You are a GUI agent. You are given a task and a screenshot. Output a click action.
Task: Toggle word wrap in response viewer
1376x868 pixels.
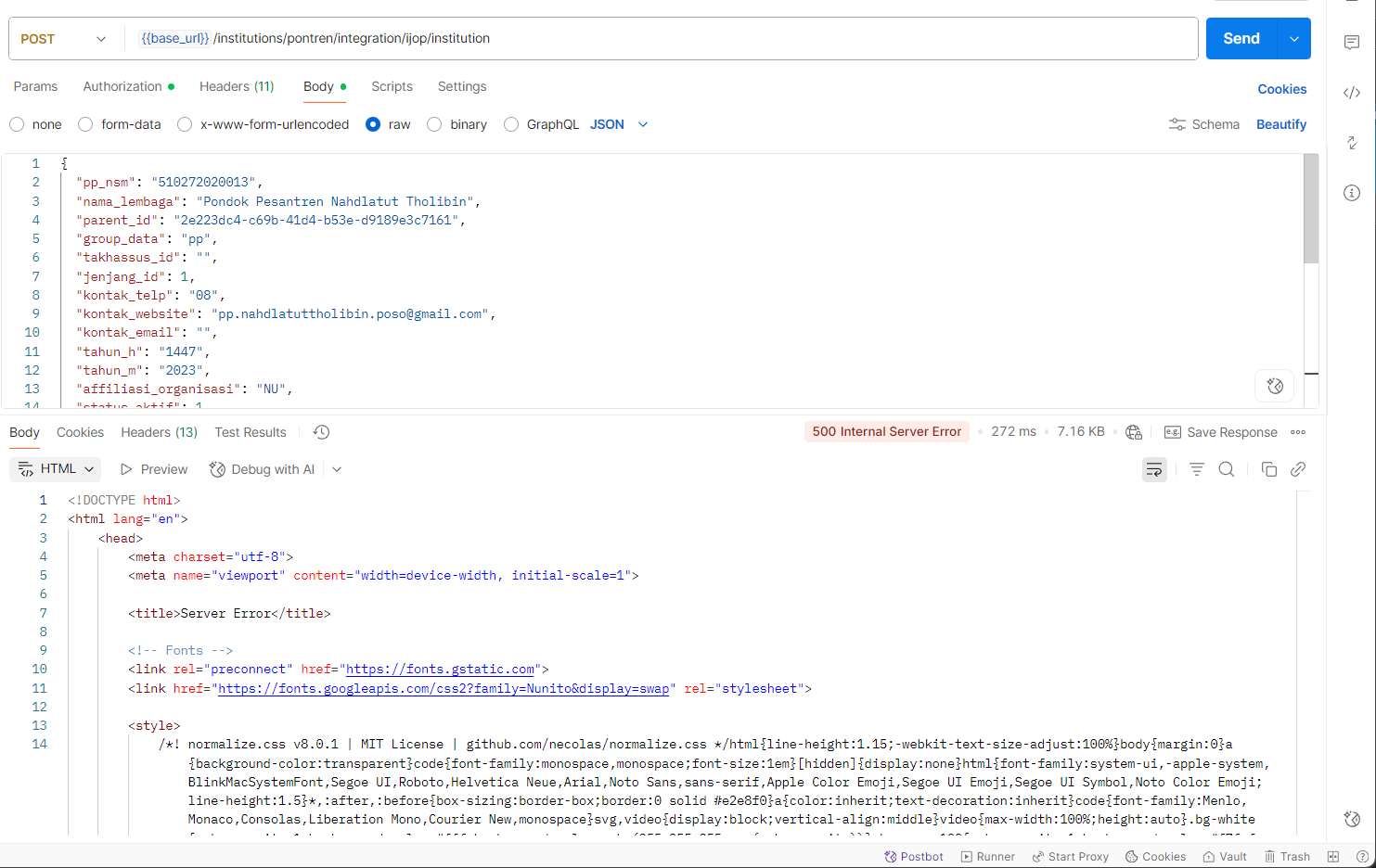tap(1154, 469)
